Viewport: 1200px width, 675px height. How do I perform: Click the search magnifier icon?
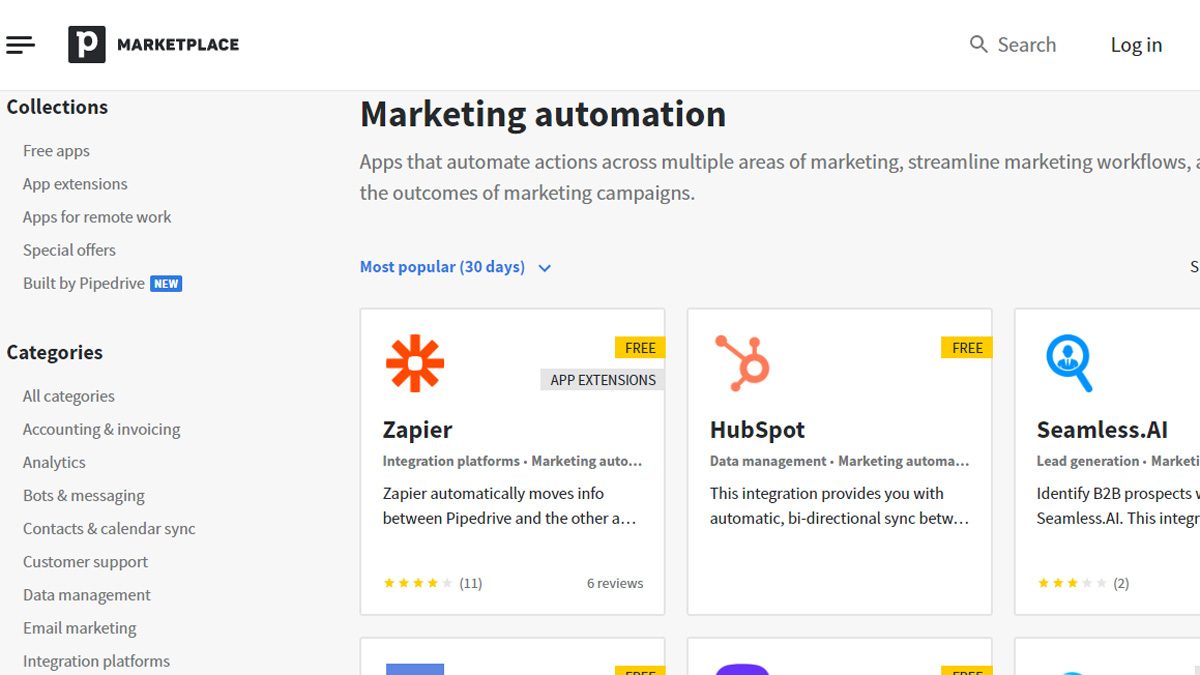(x=977, y=44)
